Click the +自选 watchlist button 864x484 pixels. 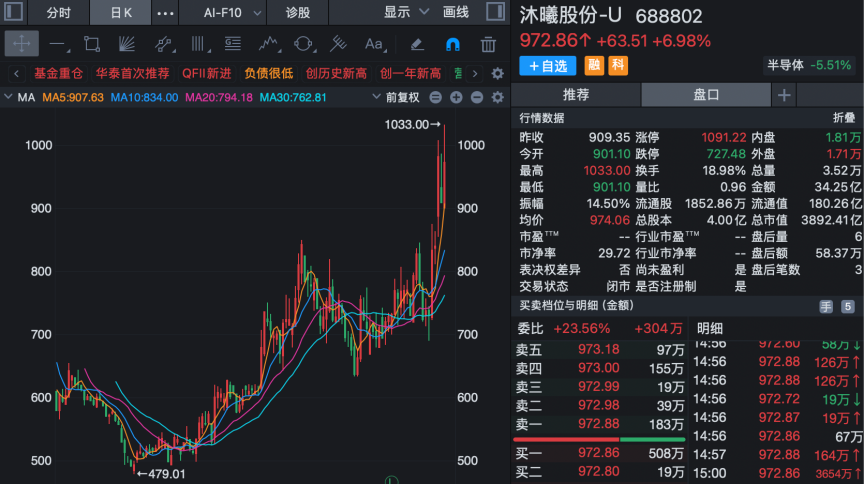[x=548, y=66]
